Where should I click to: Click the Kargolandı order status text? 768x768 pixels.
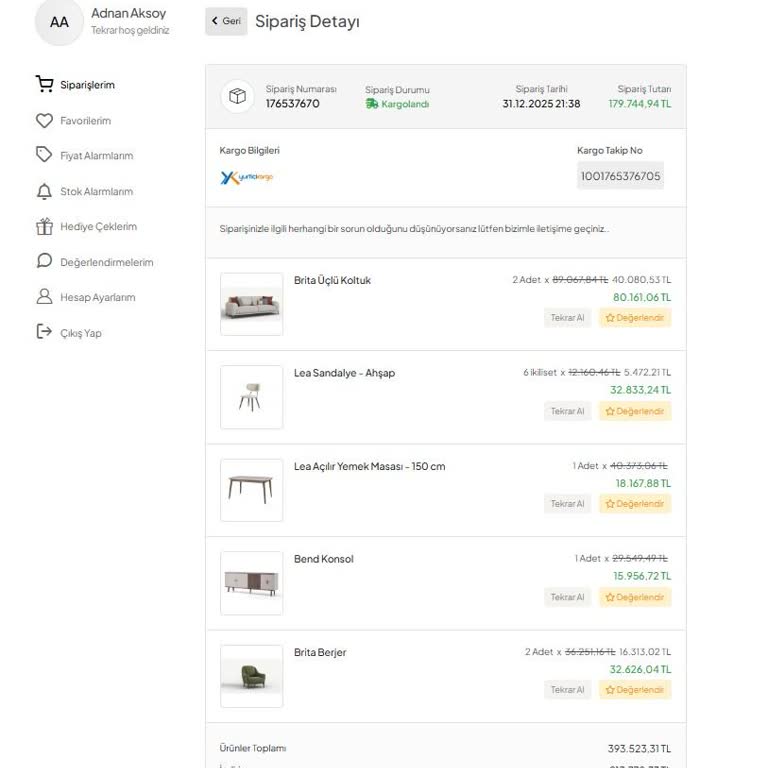(405, 104)
